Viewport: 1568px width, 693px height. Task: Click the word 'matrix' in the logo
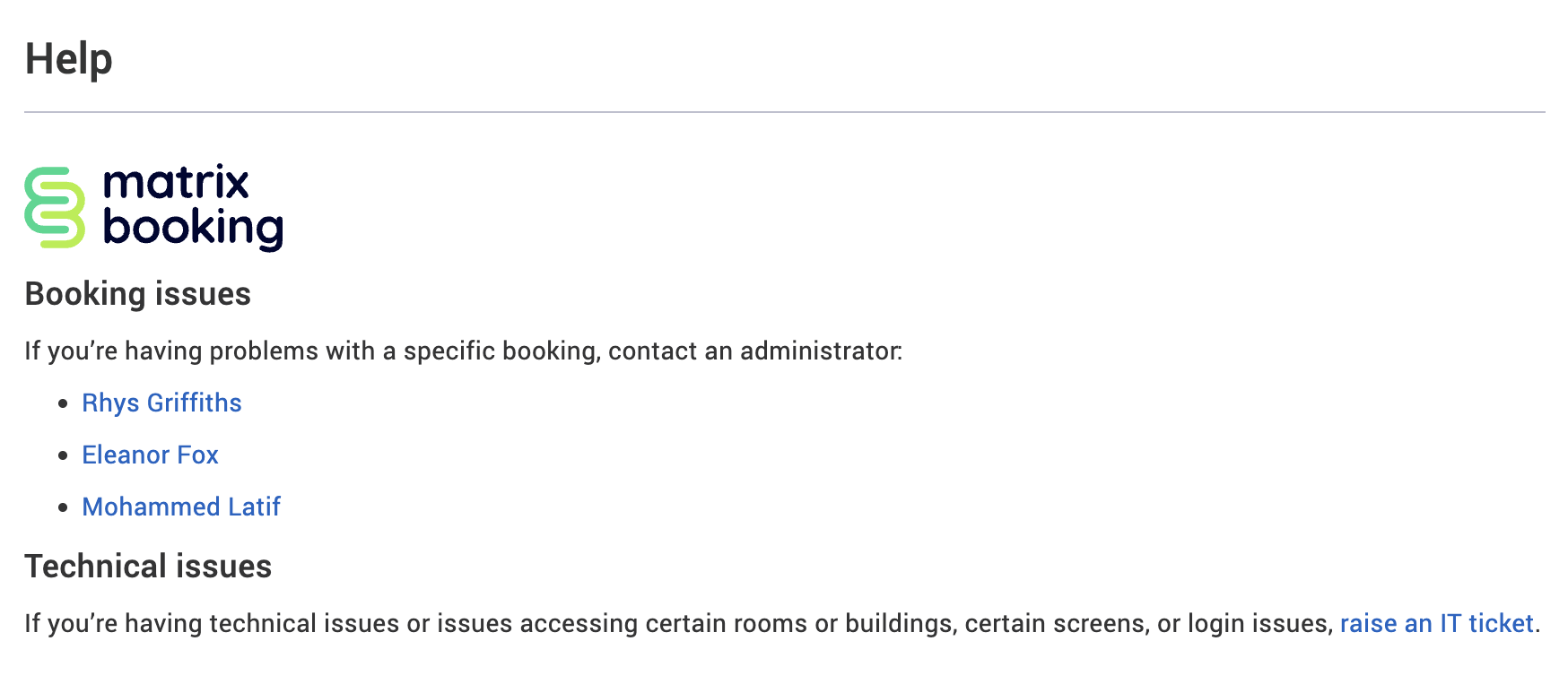pos(176,183)
